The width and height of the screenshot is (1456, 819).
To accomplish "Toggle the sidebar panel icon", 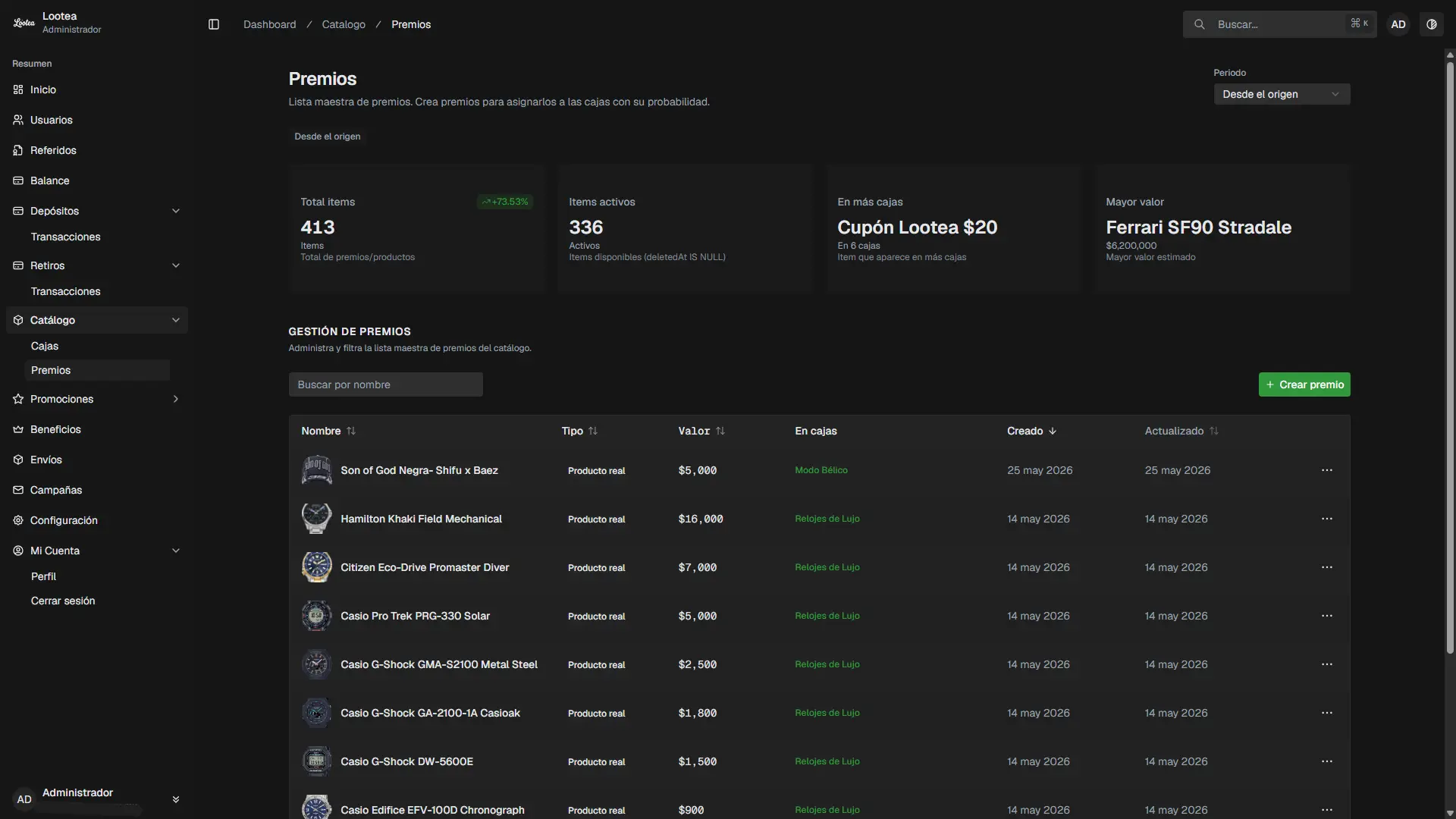I will tap(214, 24).
